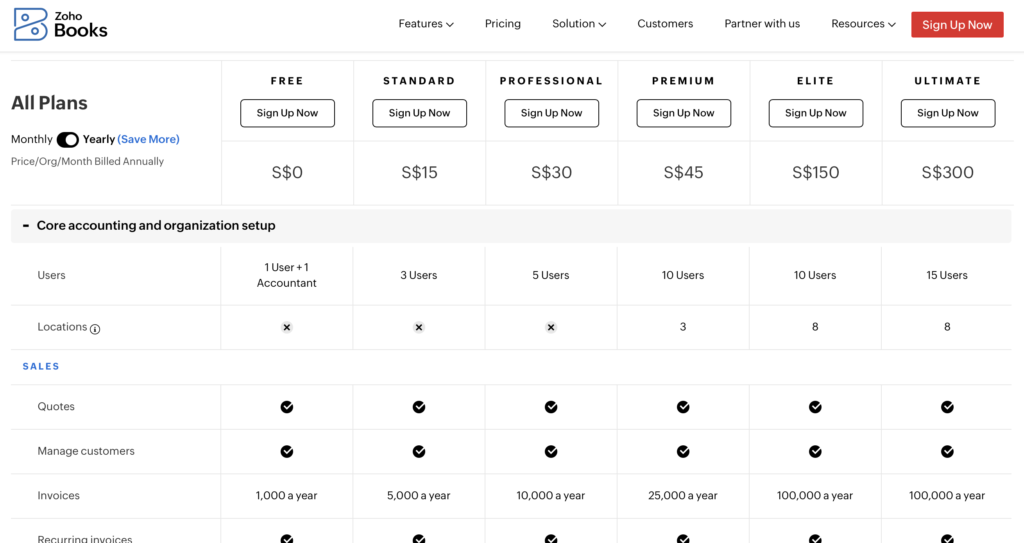Click the Zoho Books logo
1024x543 pixels.
60,24
